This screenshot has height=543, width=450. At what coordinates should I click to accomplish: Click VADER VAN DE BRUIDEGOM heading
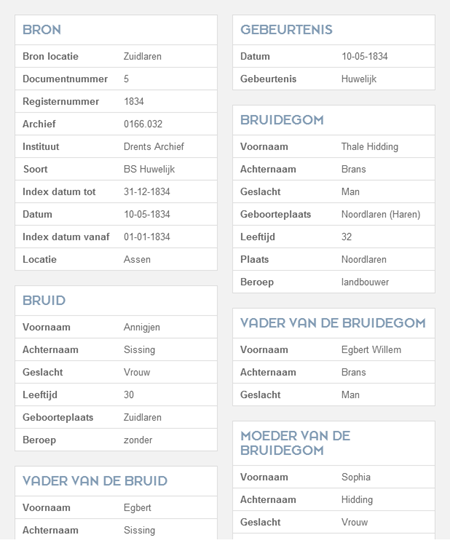click(x=333, y=323)
